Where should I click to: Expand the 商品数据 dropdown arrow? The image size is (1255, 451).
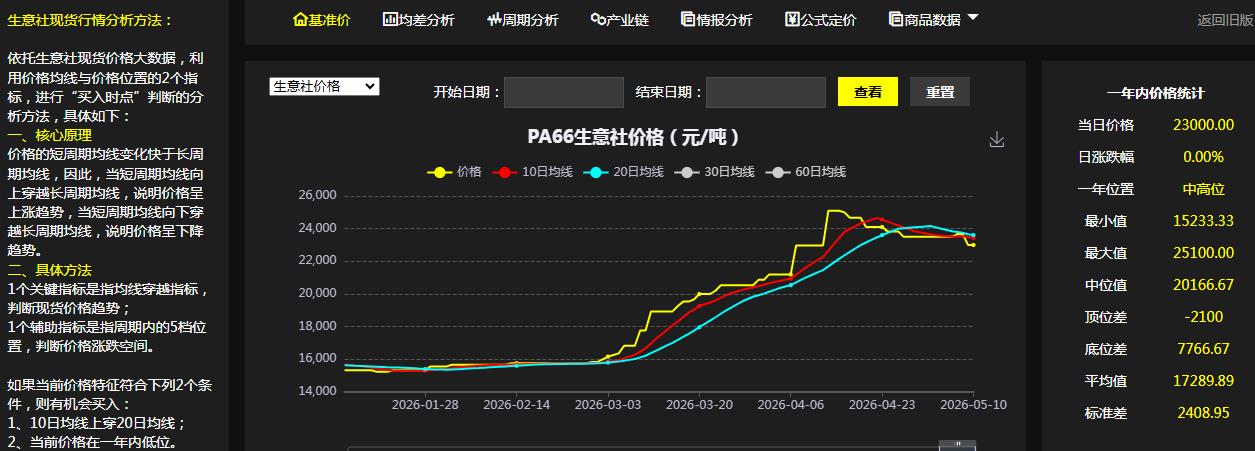click(973, 17)
